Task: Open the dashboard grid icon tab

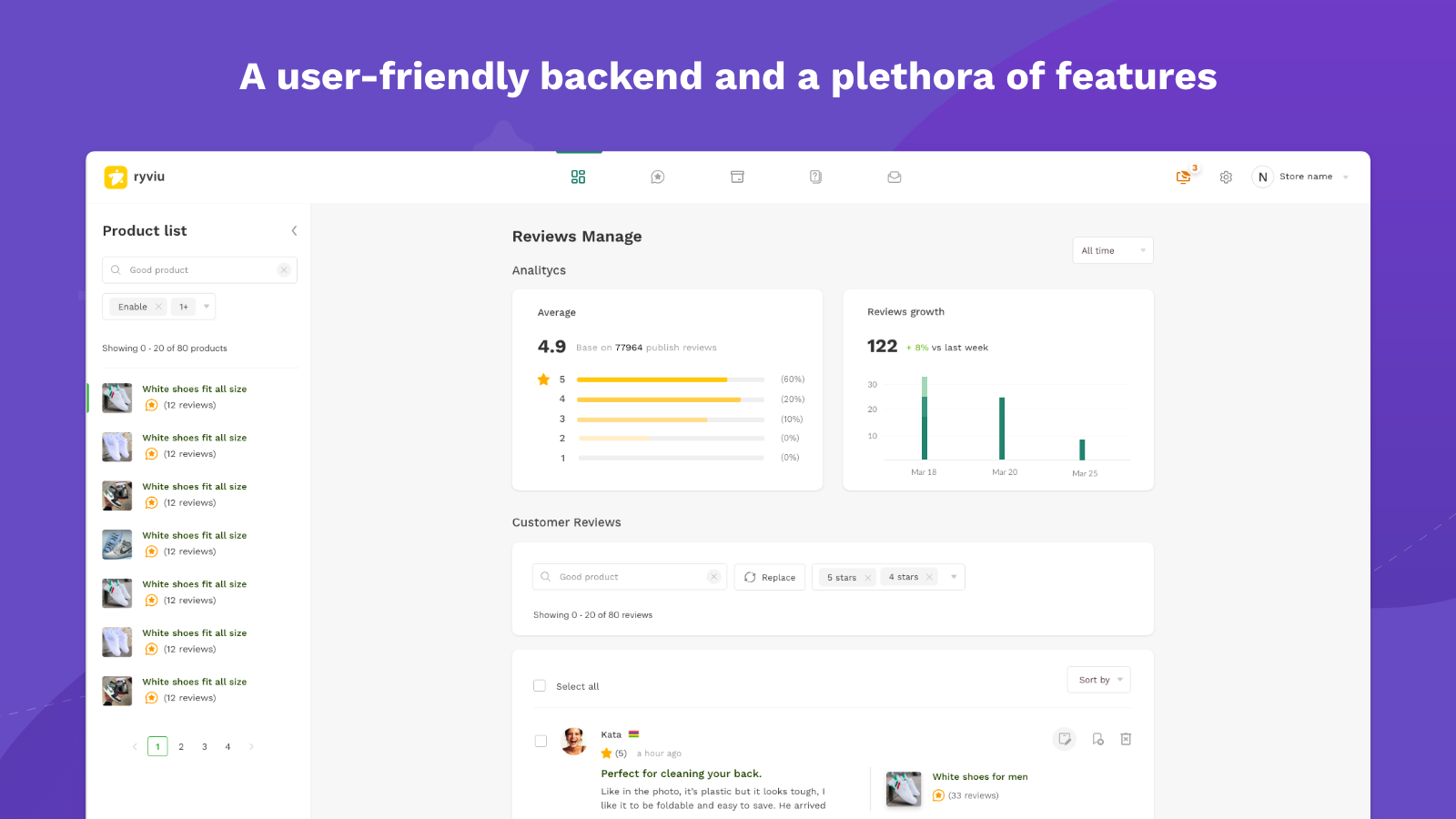Action: [x=578, y=177]
